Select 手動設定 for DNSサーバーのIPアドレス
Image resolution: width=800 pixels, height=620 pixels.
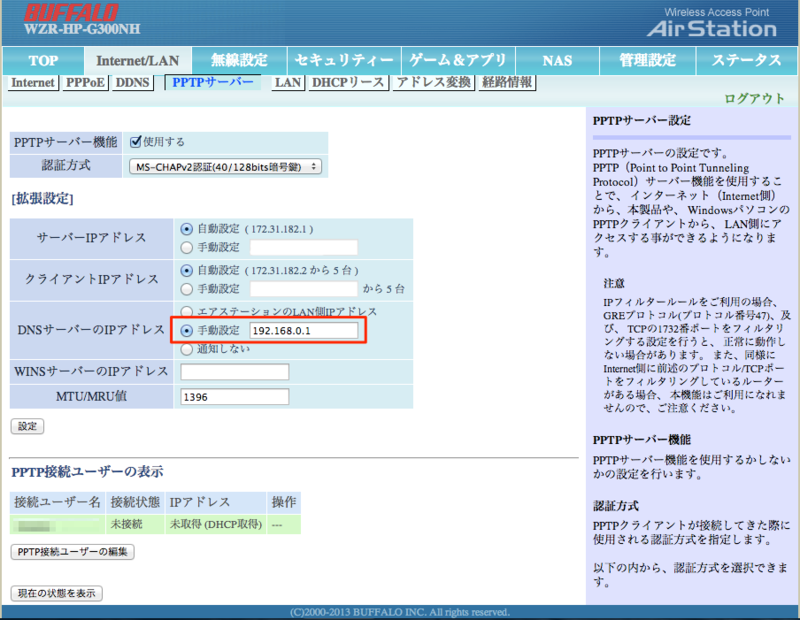coord(187,331)
